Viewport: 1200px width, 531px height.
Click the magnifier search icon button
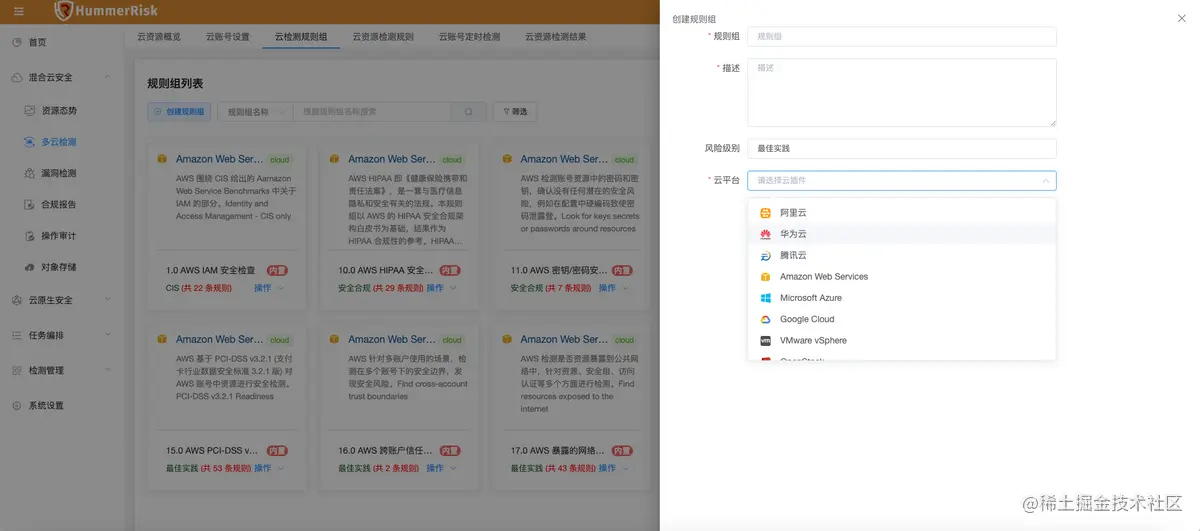468,112
